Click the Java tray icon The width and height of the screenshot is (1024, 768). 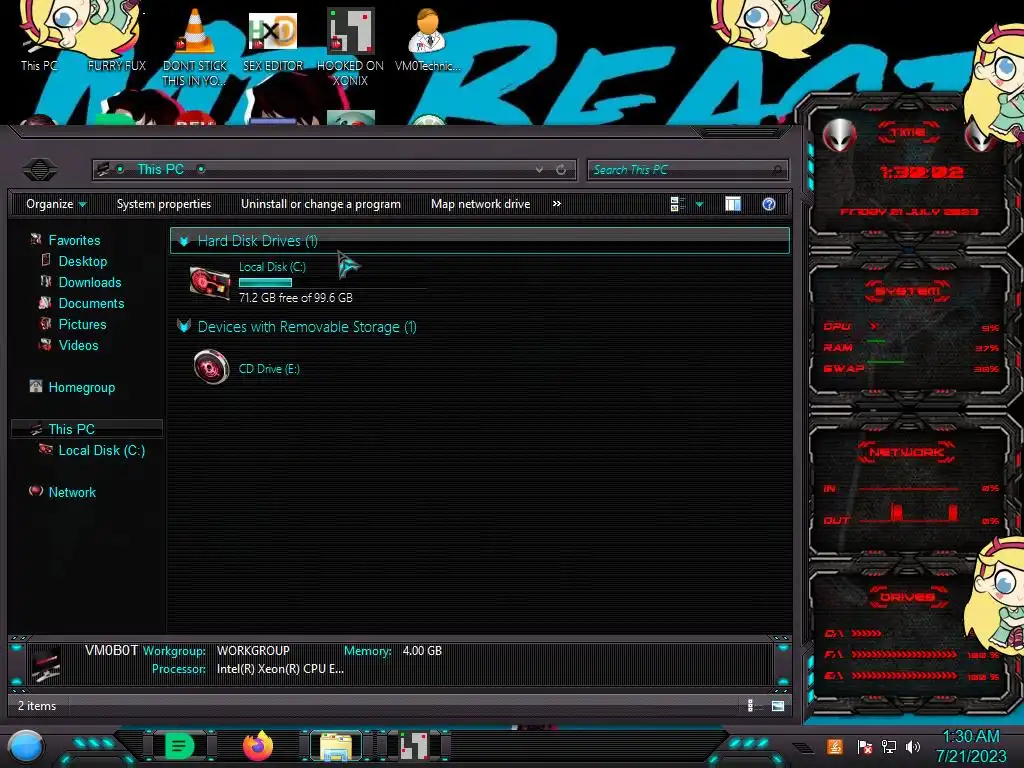(835, 746)
